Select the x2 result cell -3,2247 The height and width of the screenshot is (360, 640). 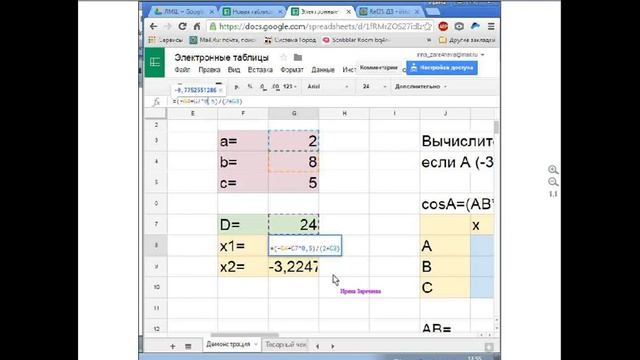click(x=293, y=267)
